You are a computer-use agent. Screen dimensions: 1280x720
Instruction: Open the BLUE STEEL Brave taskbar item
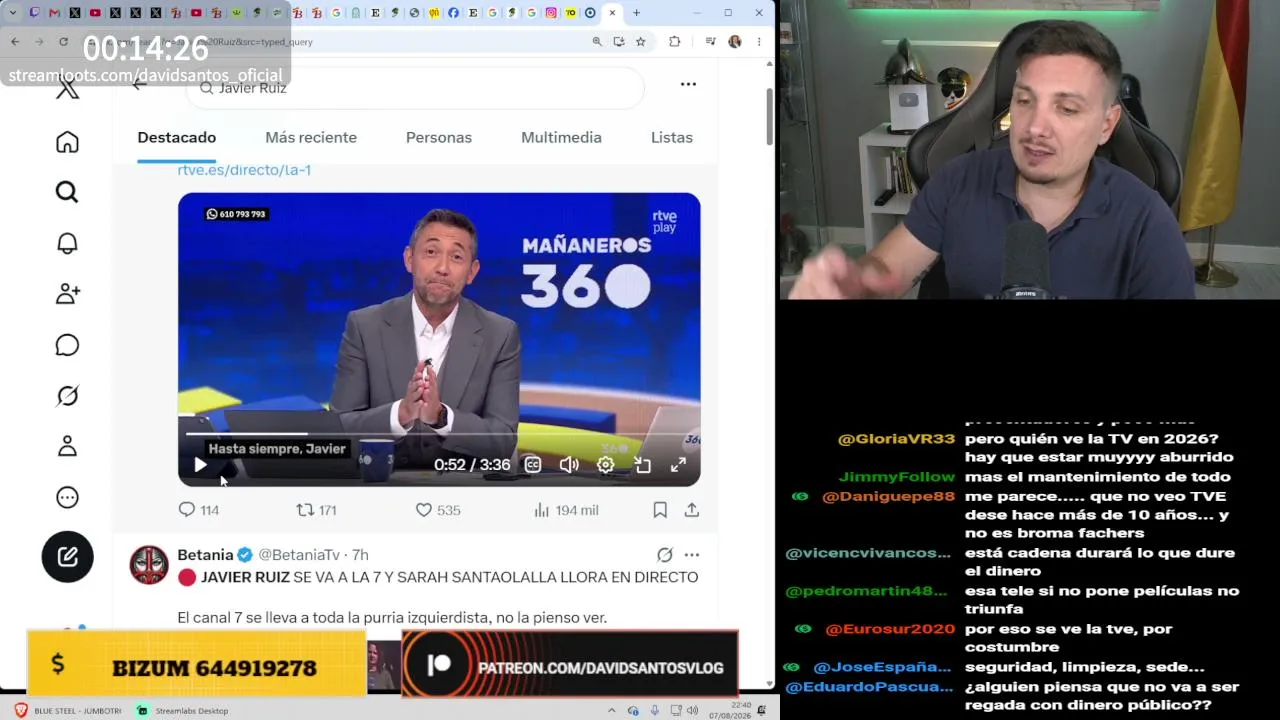coord(68,711)
